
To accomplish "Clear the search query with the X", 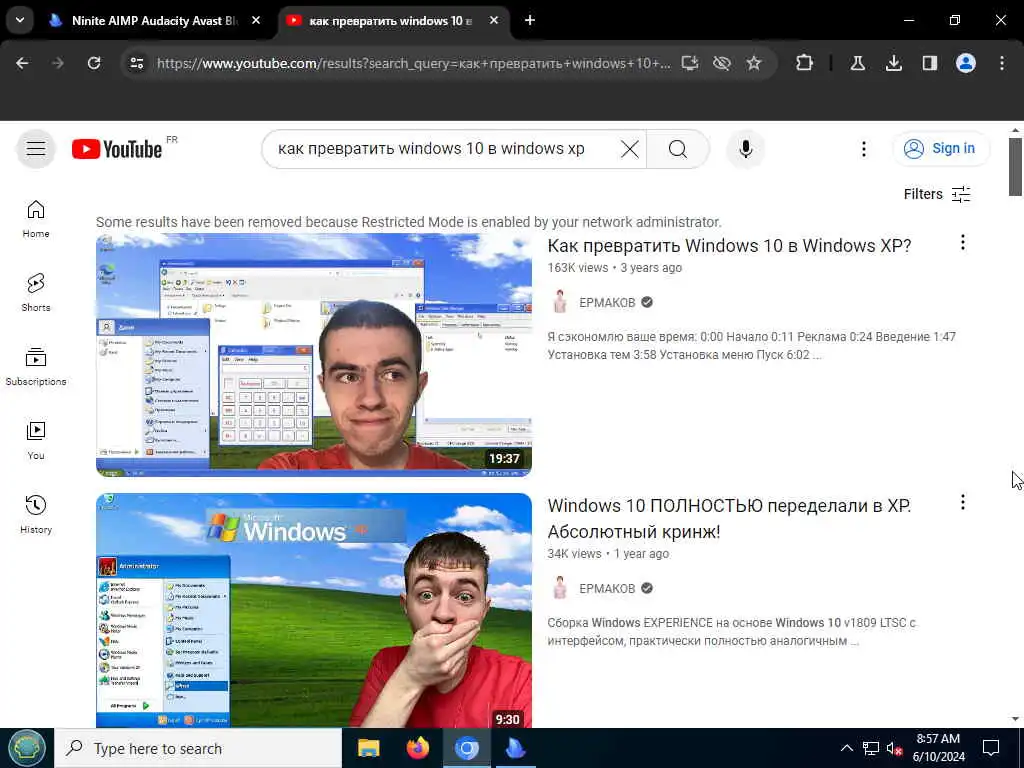I will click(x=630, y=149).
